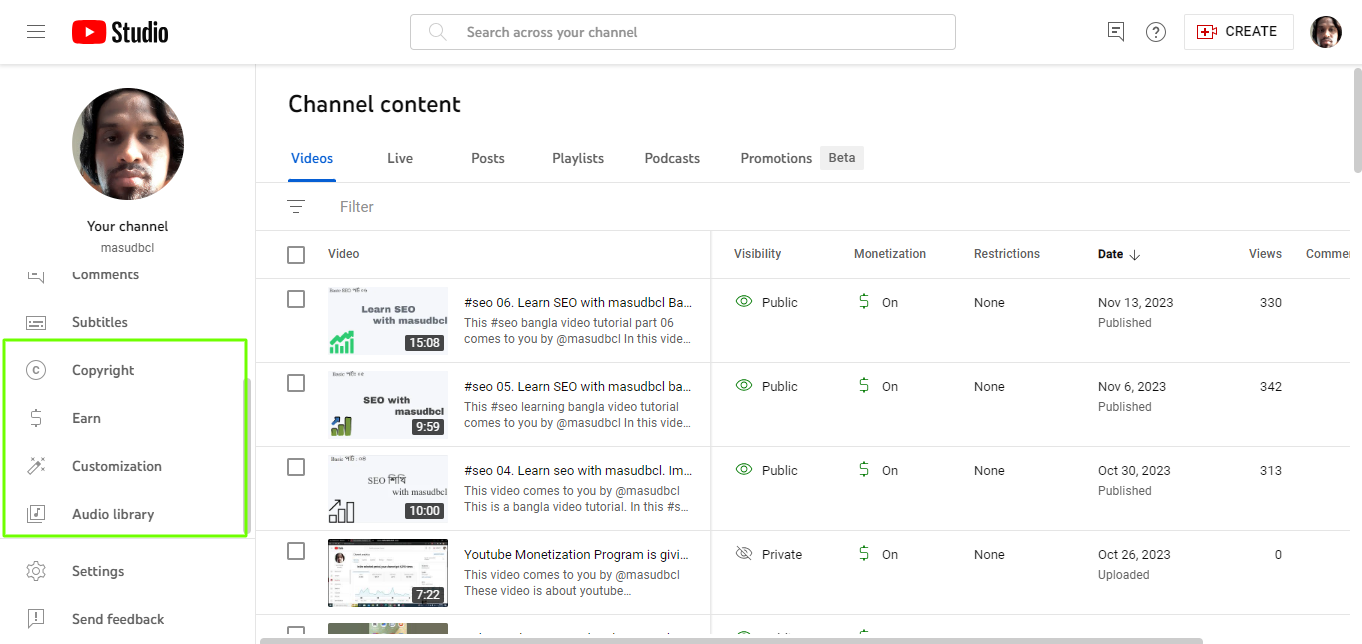Click the 'Nov 13, 2023' date cell
This screenshot has height=644, width=1362.
[1136, 302]
